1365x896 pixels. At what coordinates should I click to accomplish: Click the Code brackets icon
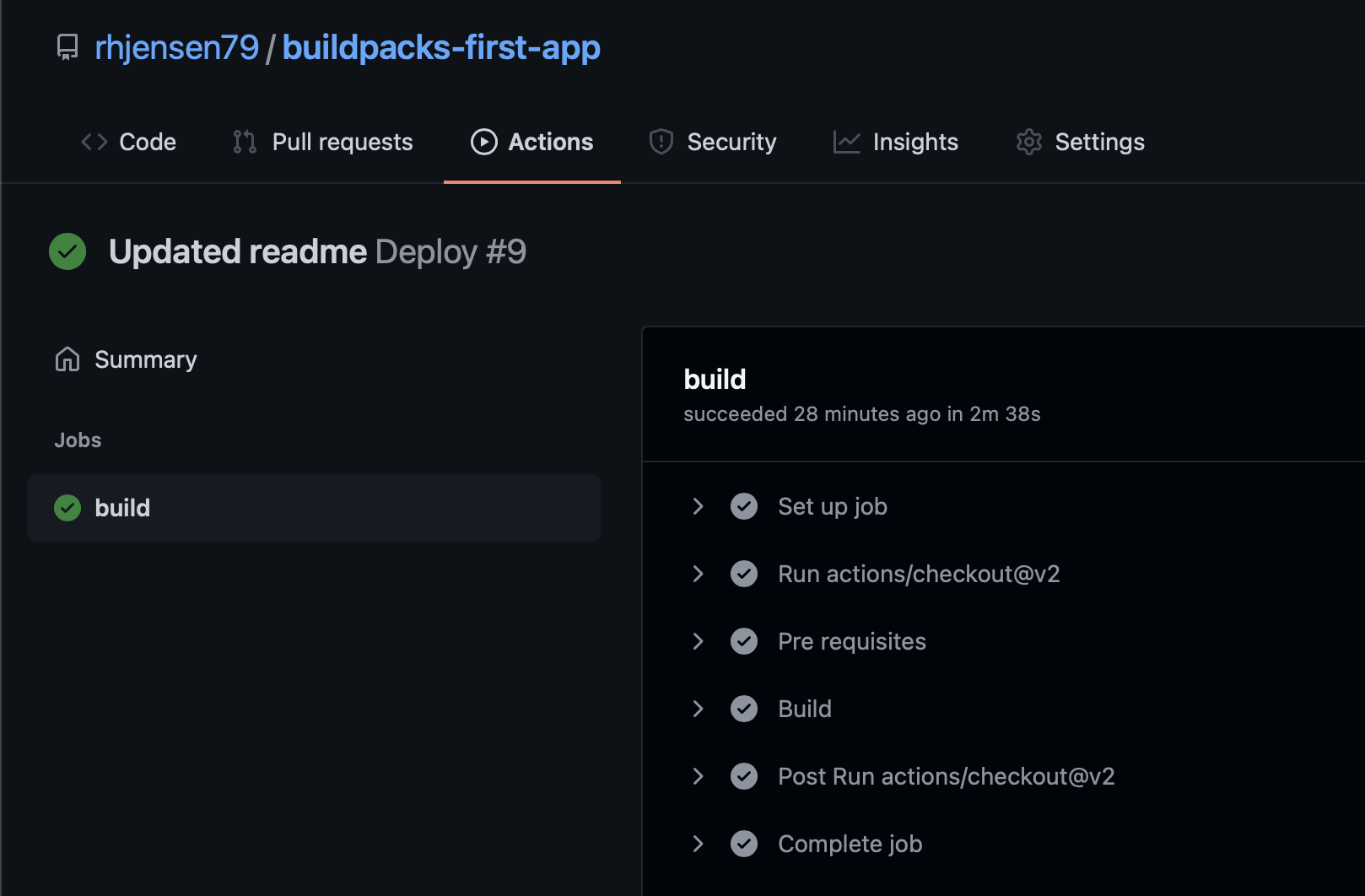94,142
